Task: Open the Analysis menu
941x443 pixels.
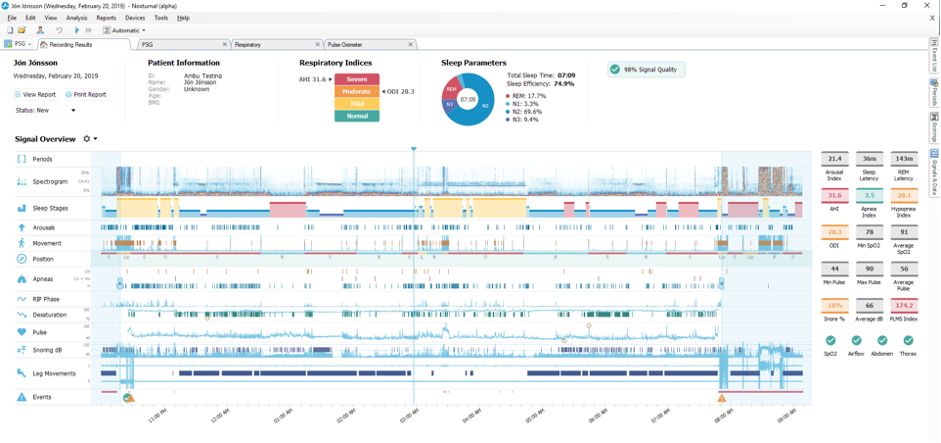Action: 76,18
